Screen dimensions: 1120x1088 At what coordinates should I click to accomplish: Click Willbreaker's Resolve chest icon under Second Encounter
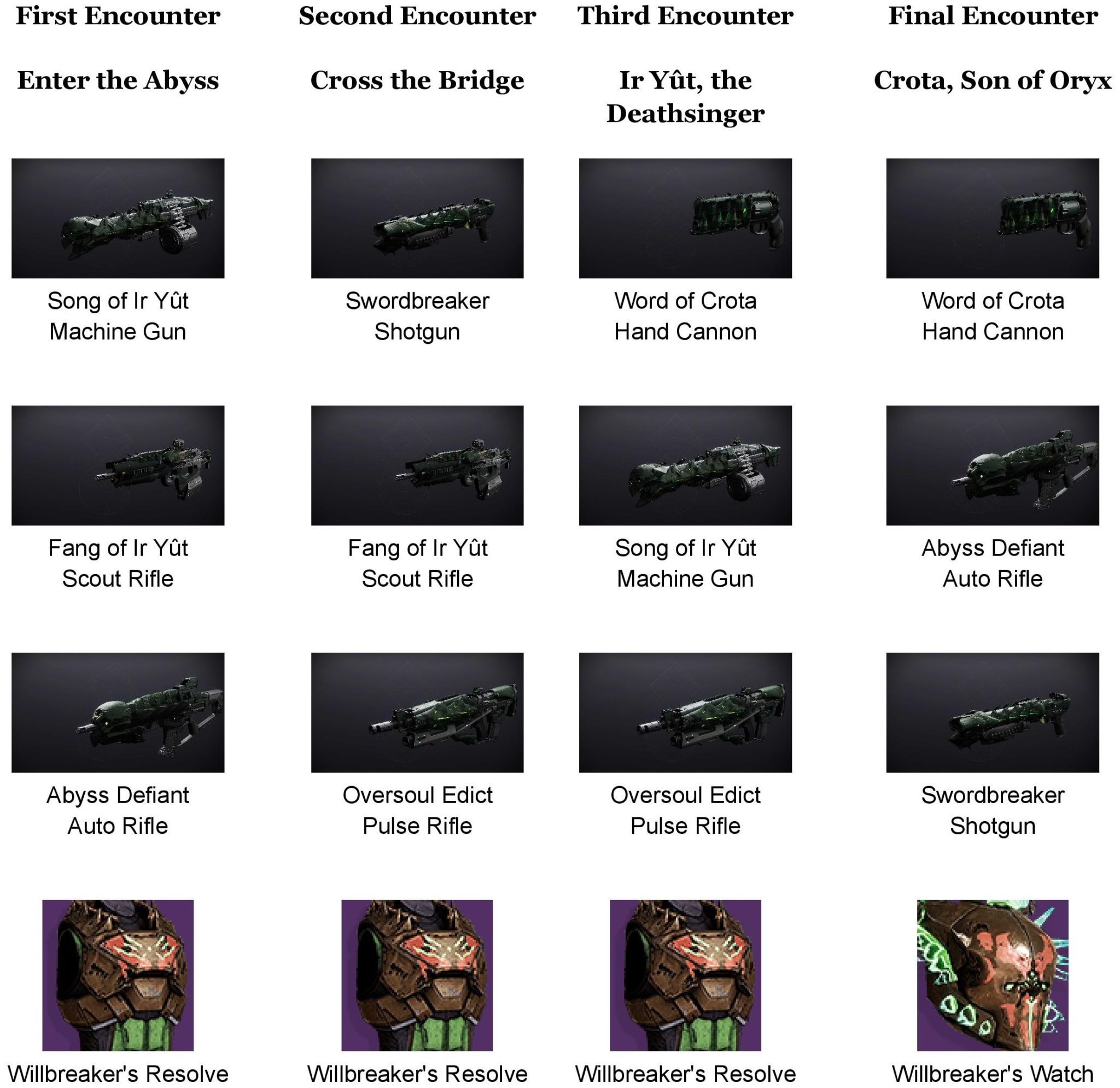[x=417, y=975]
